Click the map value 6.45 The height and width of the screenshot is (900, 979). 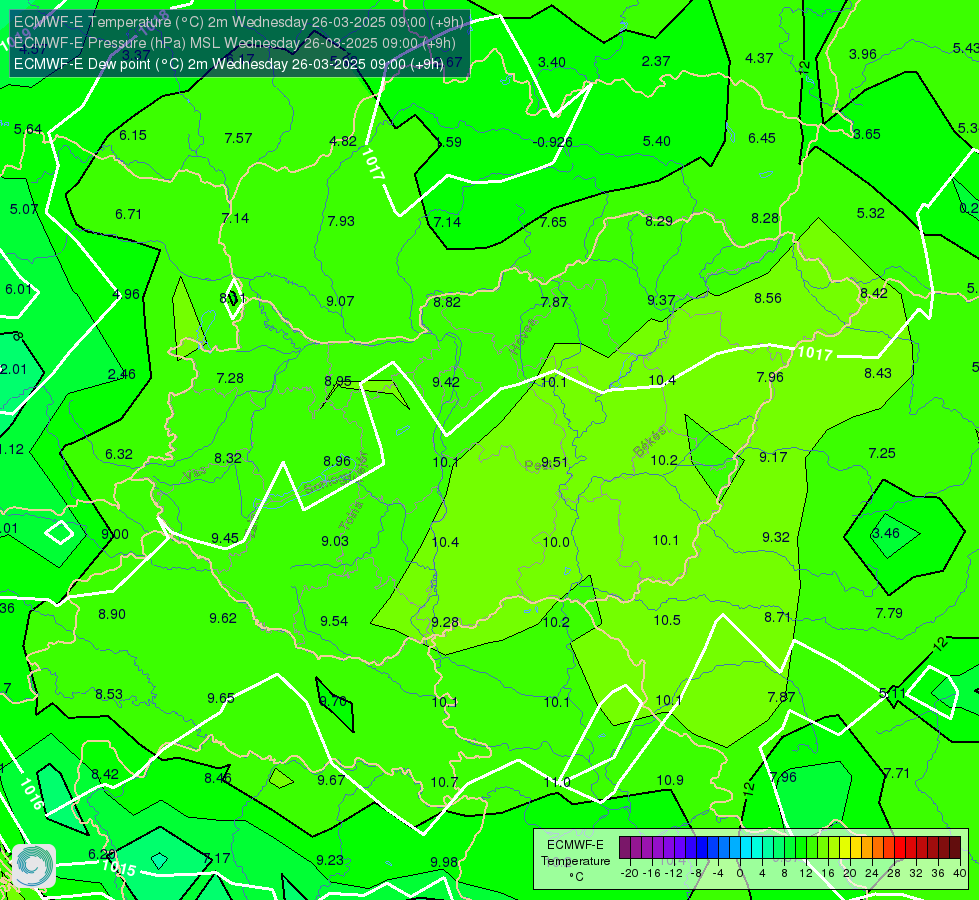click(762, 138)
